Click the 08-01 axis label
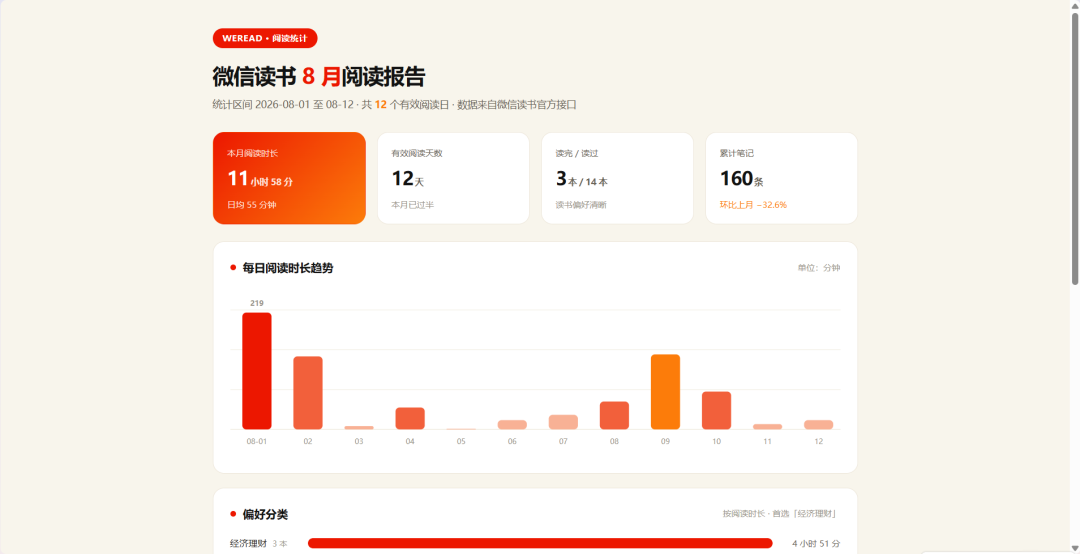Viewport: 1080px width, 554px height. coord(257,442)
